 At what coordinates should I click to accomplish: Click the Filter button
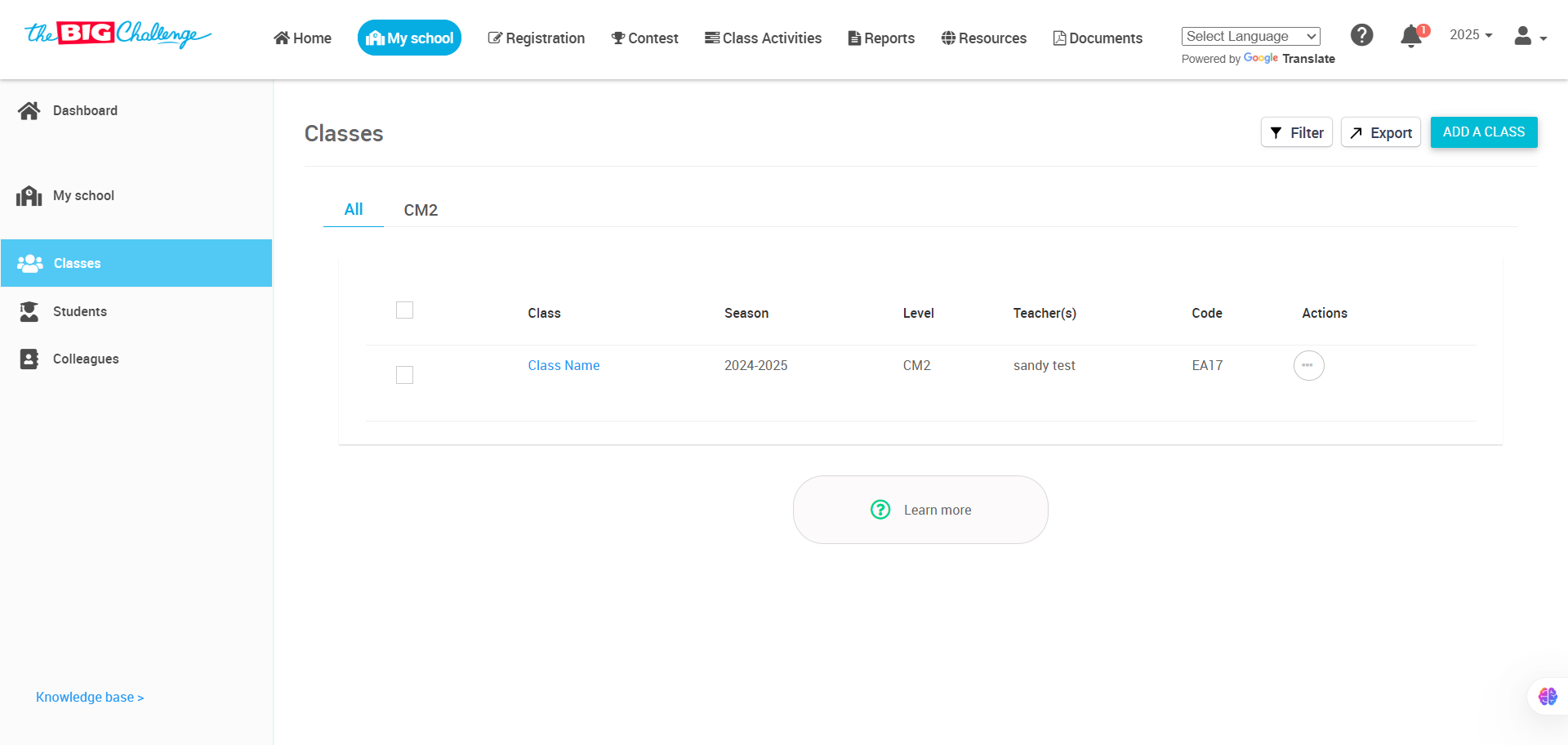(x=1297, y=132)
